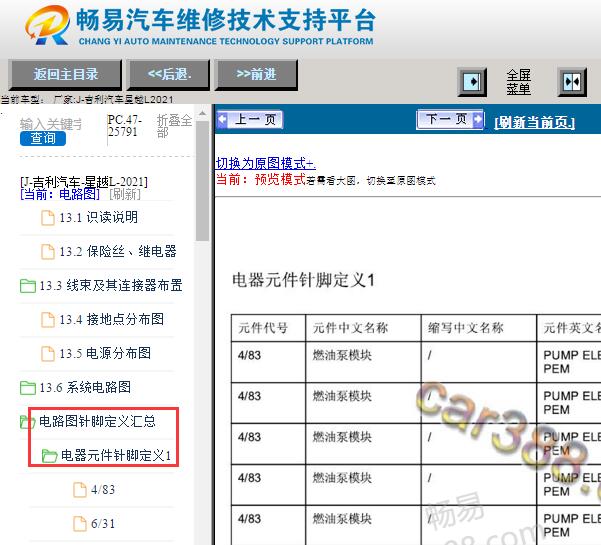The image size is (601, 545).
Task: Open 6/31 tree entry
Action: coord(103,524)
